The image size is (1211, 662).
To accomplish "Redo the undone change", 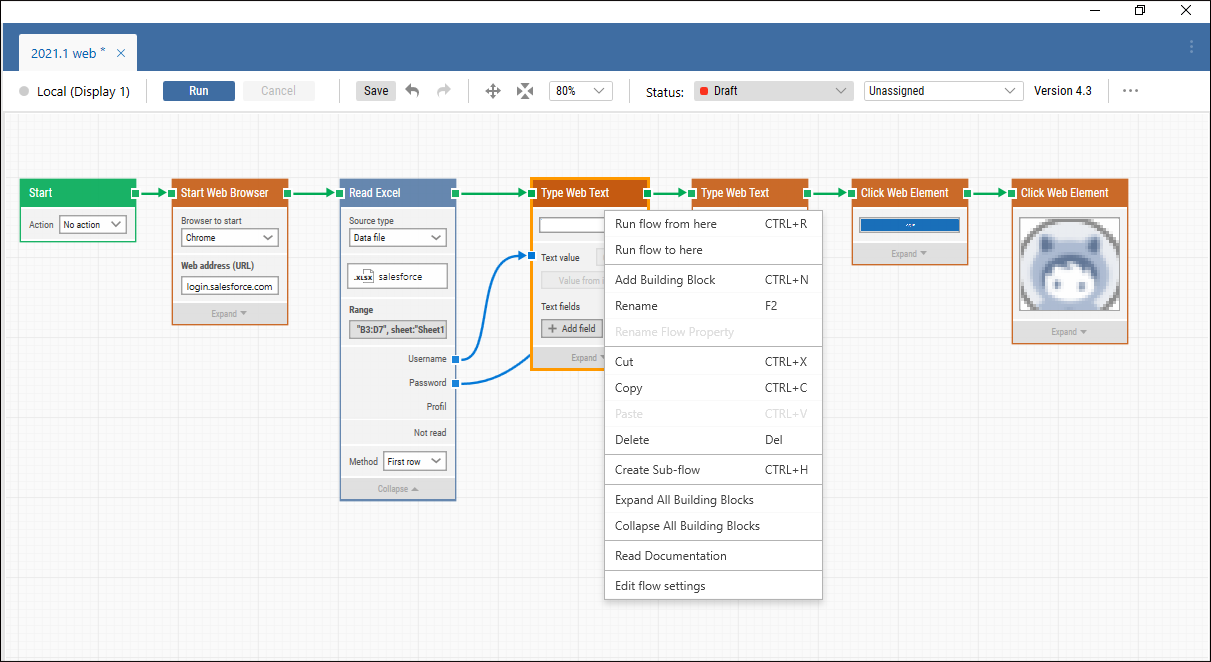I will point(443,90).
